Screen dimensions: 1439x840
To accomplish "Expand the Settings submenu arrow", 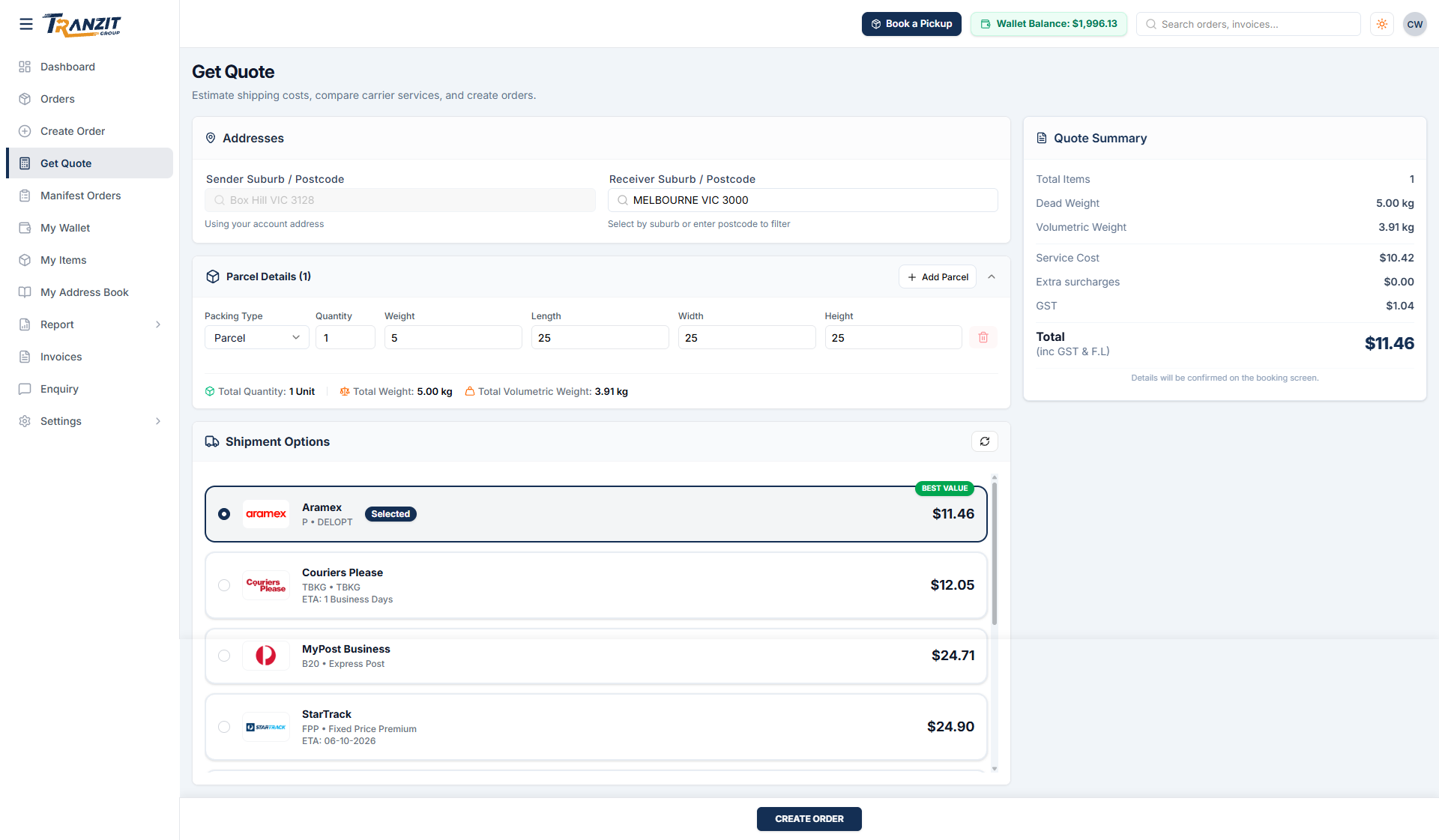I will [x=158, y=421].
